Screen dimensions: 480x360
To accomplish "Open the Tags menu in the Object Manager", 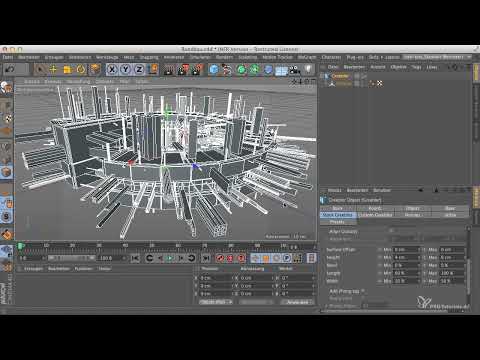I will (416, 67).
